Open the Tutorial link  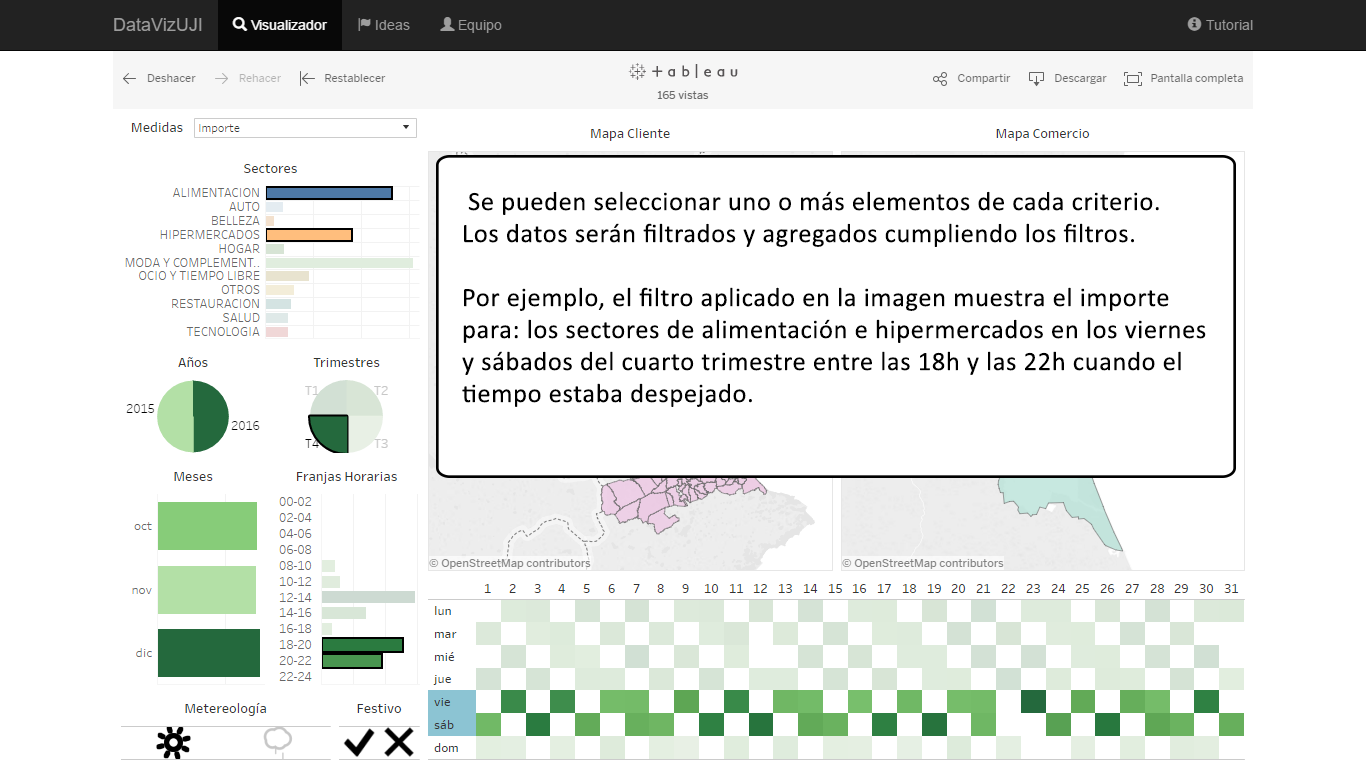tap(1220, 25)
